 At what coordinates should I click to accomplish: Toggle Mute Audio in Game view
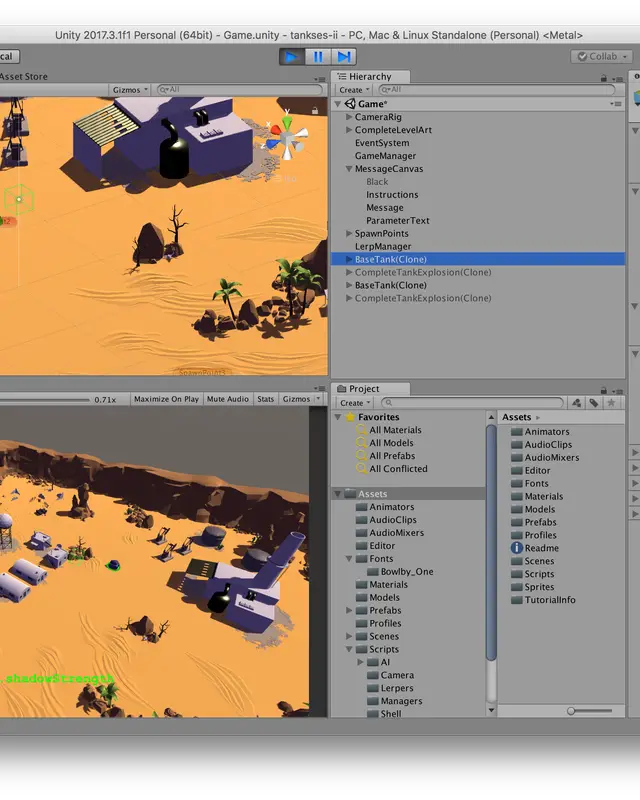[x=228, y=399]
